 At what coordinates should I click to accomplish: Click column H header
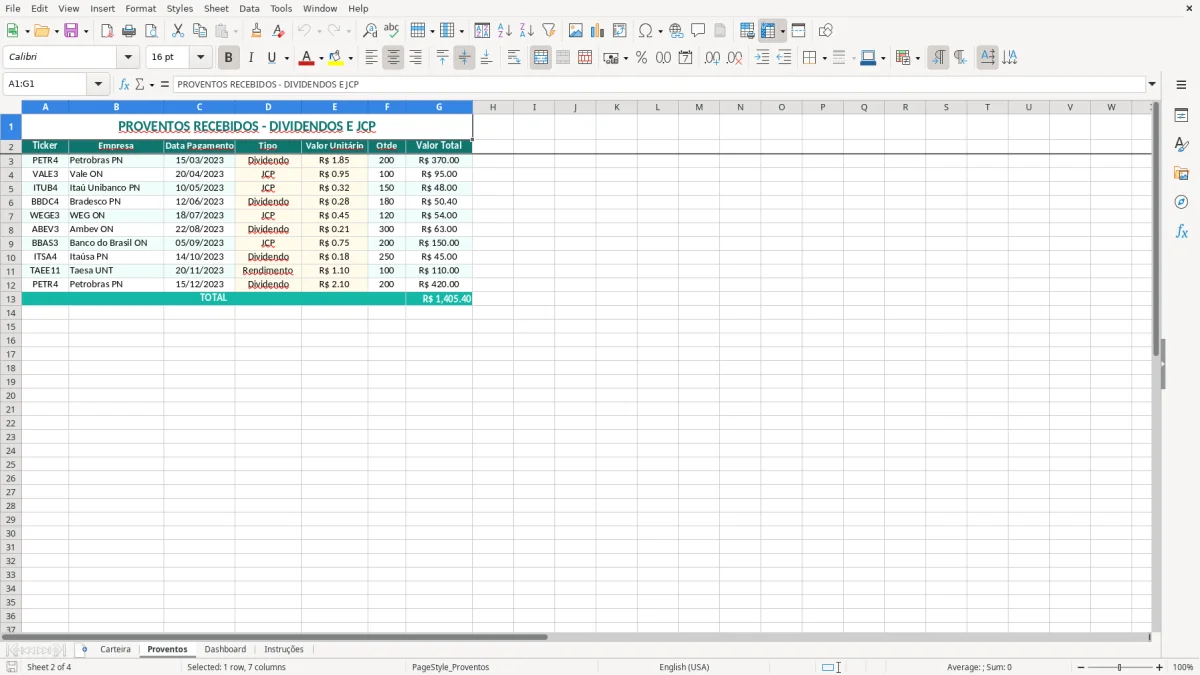tap(493, 107)
